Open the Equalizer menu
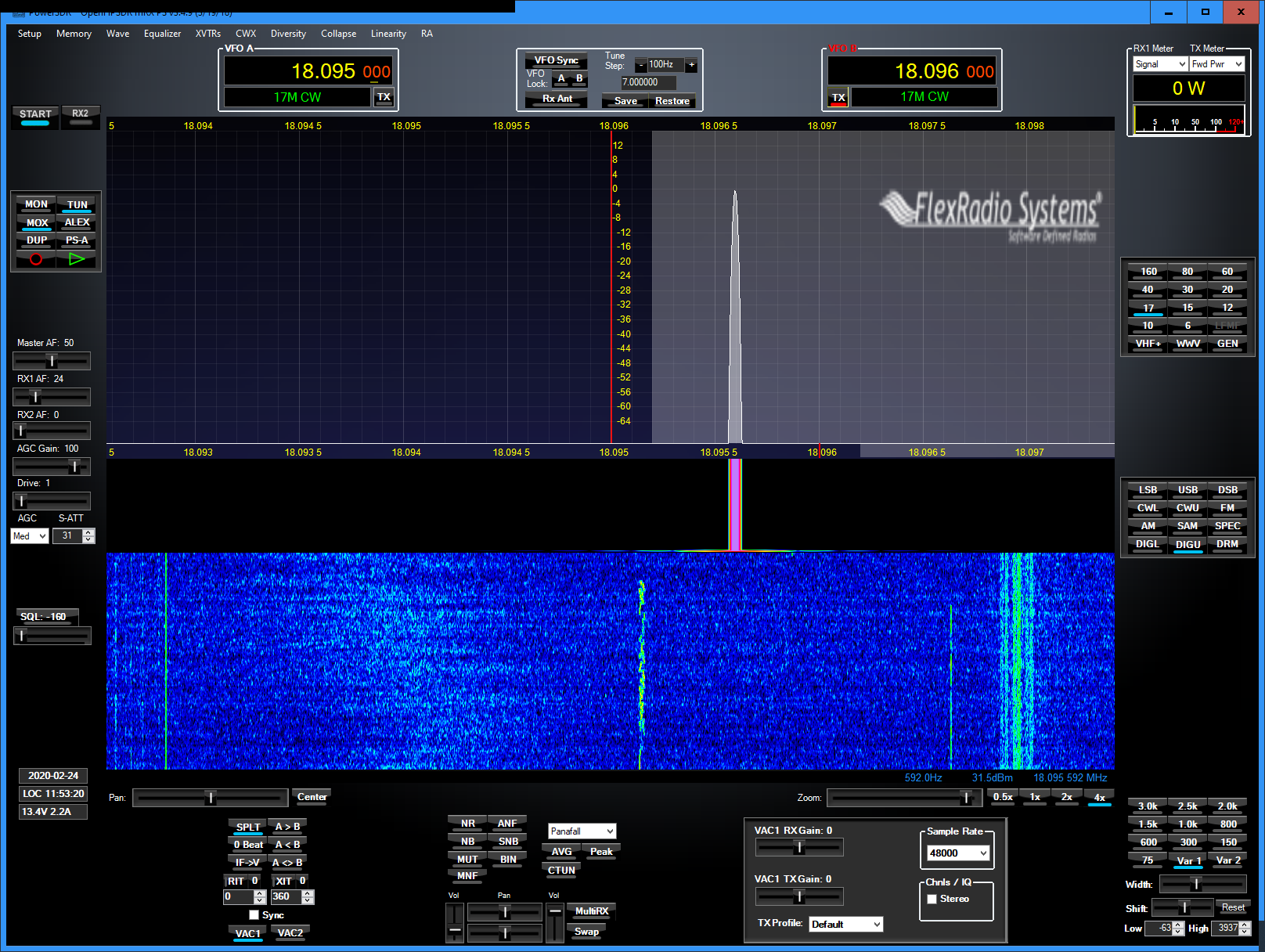The image size is (1265, 952). pos(162,34)
